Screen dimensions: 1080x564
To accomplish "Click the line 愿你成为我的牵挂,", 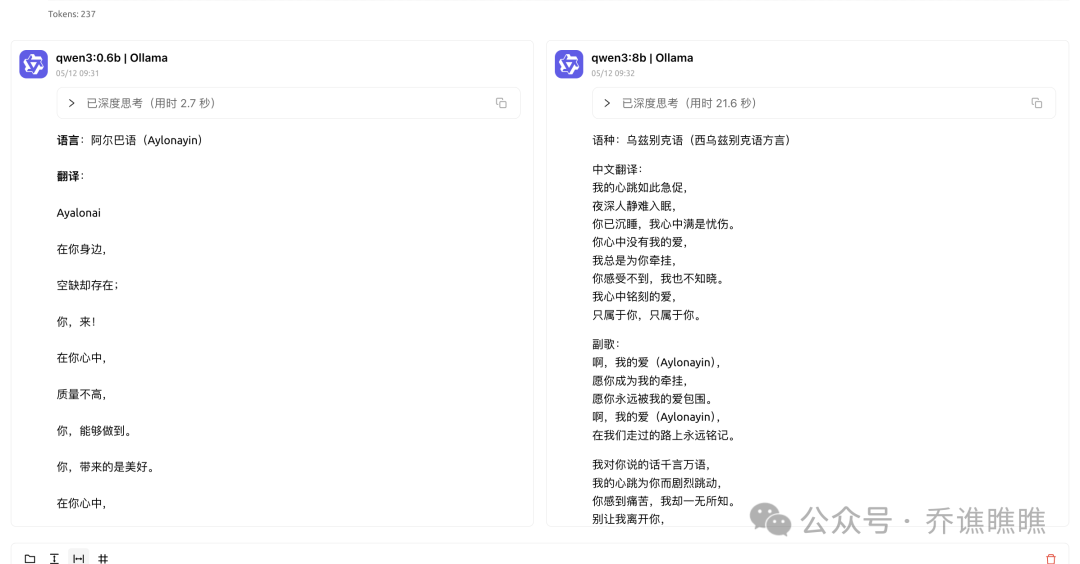I will (x=640, y=381).
